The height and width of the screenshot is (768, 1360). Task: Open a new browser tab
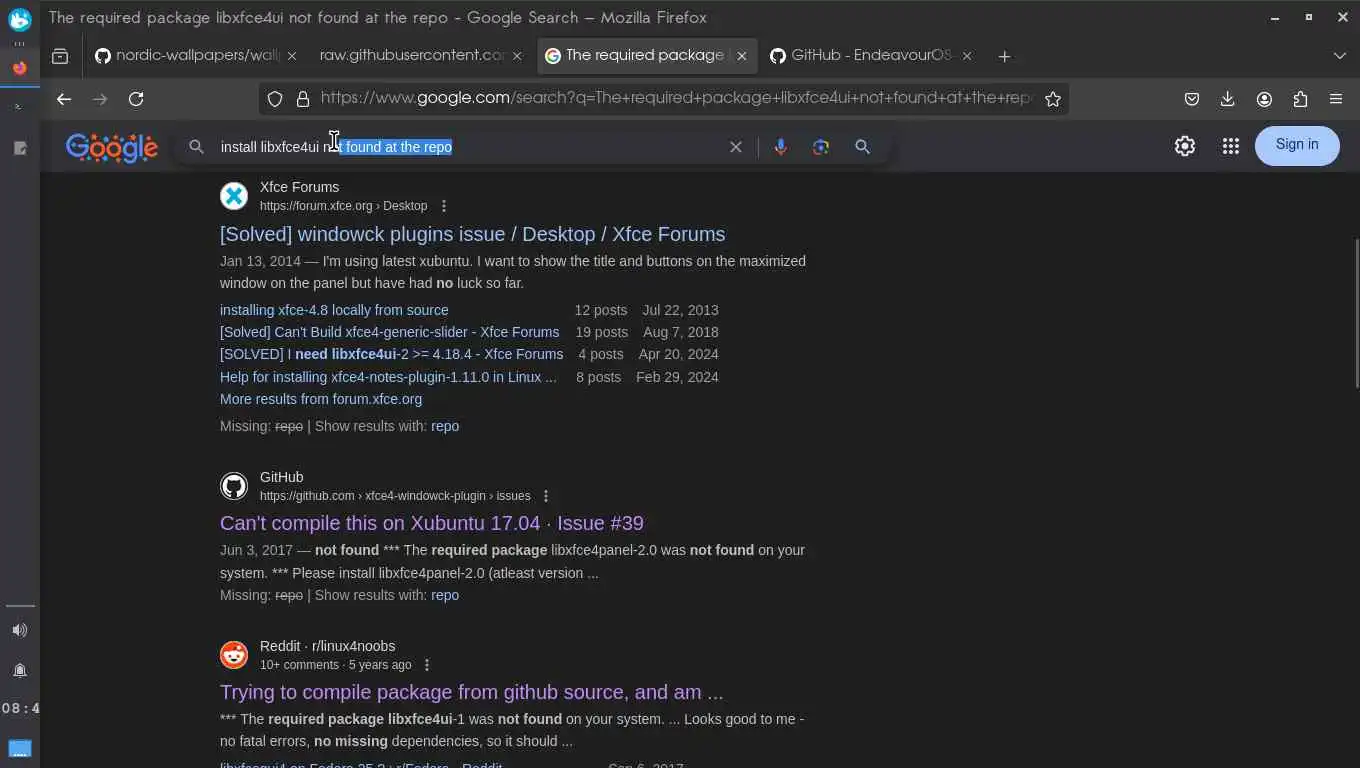click(1004, 56)
